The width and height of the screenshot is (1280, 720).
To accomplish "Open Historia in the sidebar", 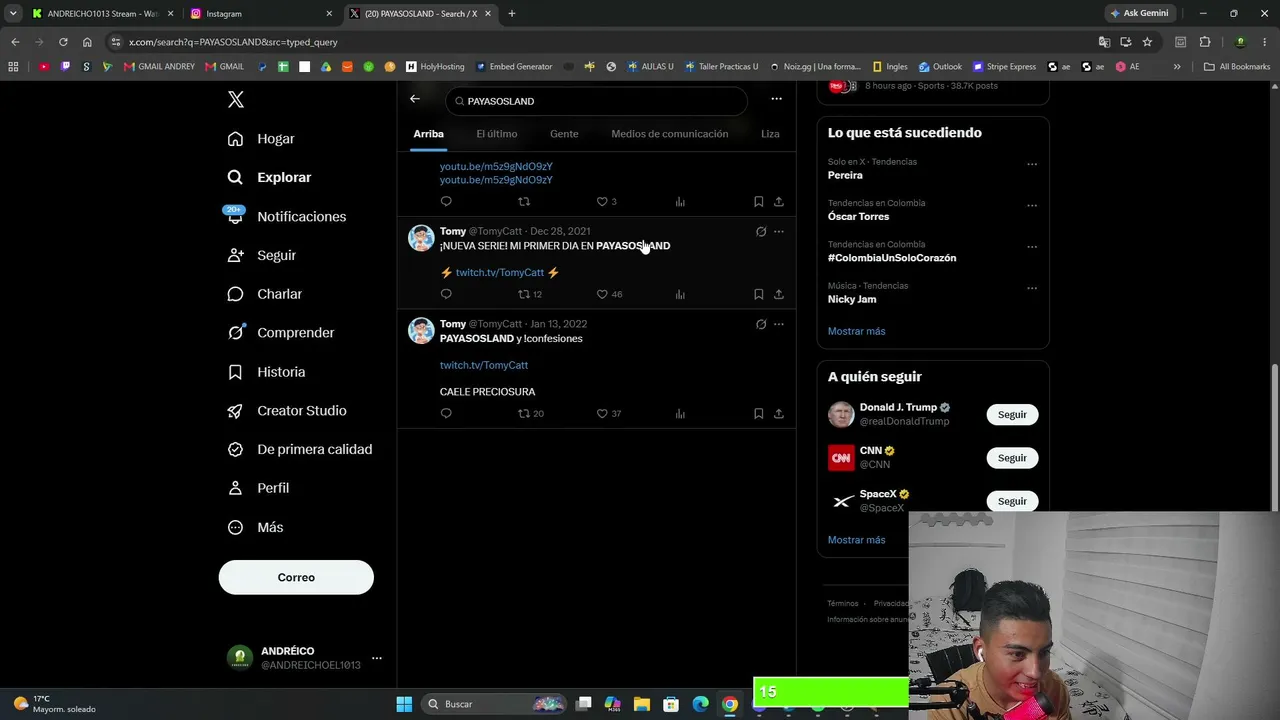I will point(266,372).
